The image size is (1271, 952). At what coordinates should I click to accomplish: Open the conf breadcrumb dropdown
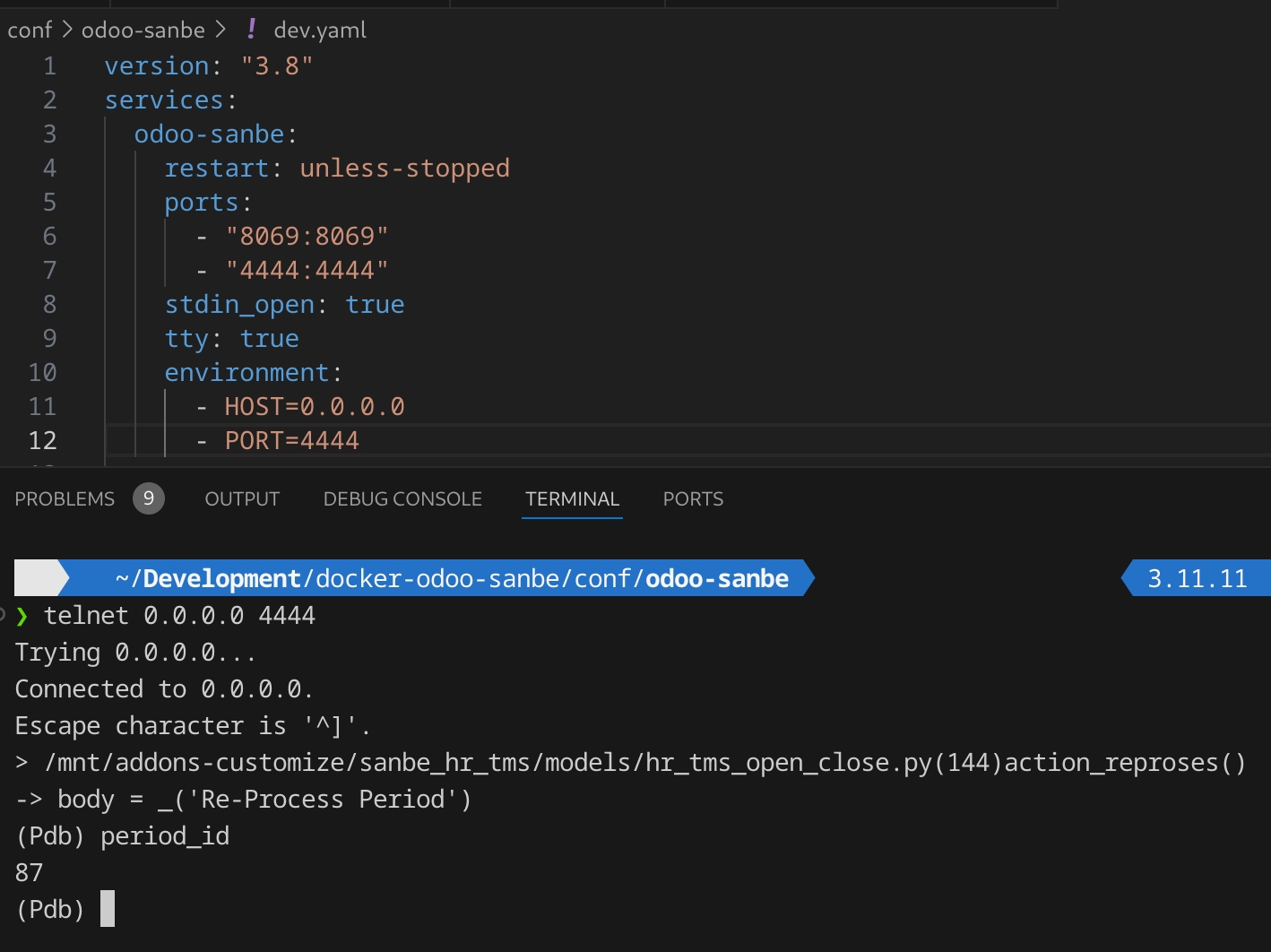pyautogui.click(x=30, y=29)
